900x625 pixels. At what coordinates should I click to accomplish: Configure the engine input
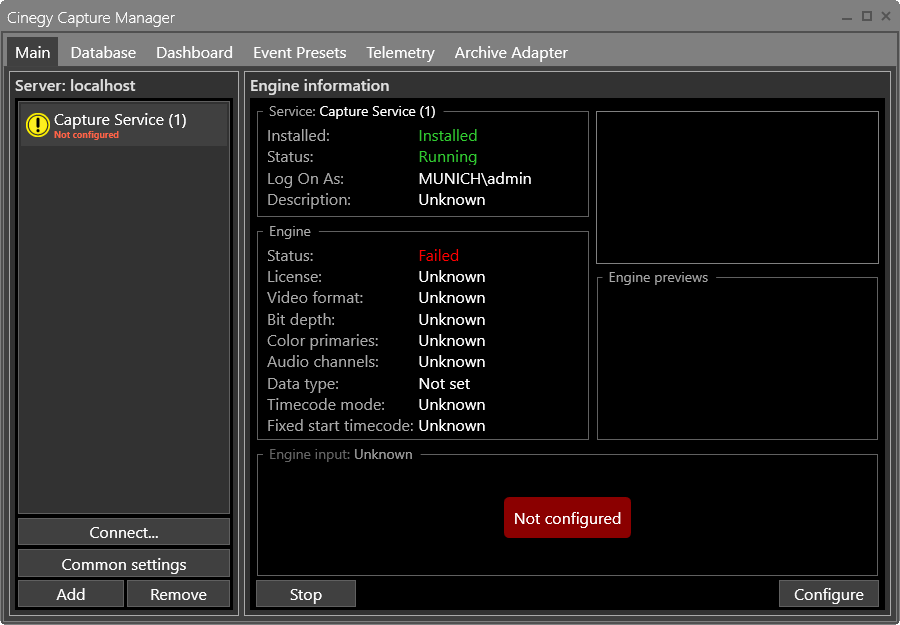click(829, 593)
